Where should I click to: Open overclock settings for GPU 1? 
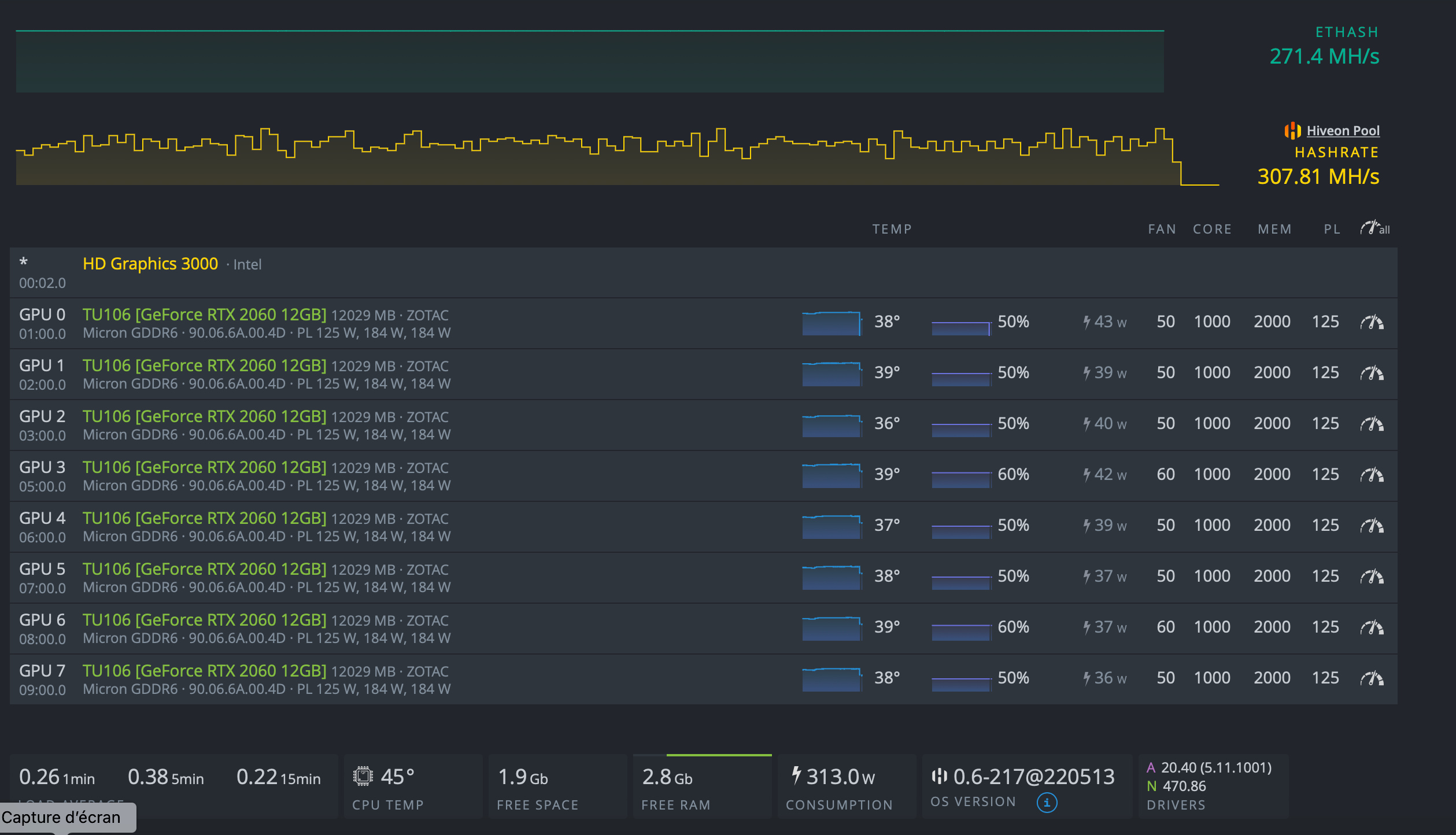coord(1372,373)
